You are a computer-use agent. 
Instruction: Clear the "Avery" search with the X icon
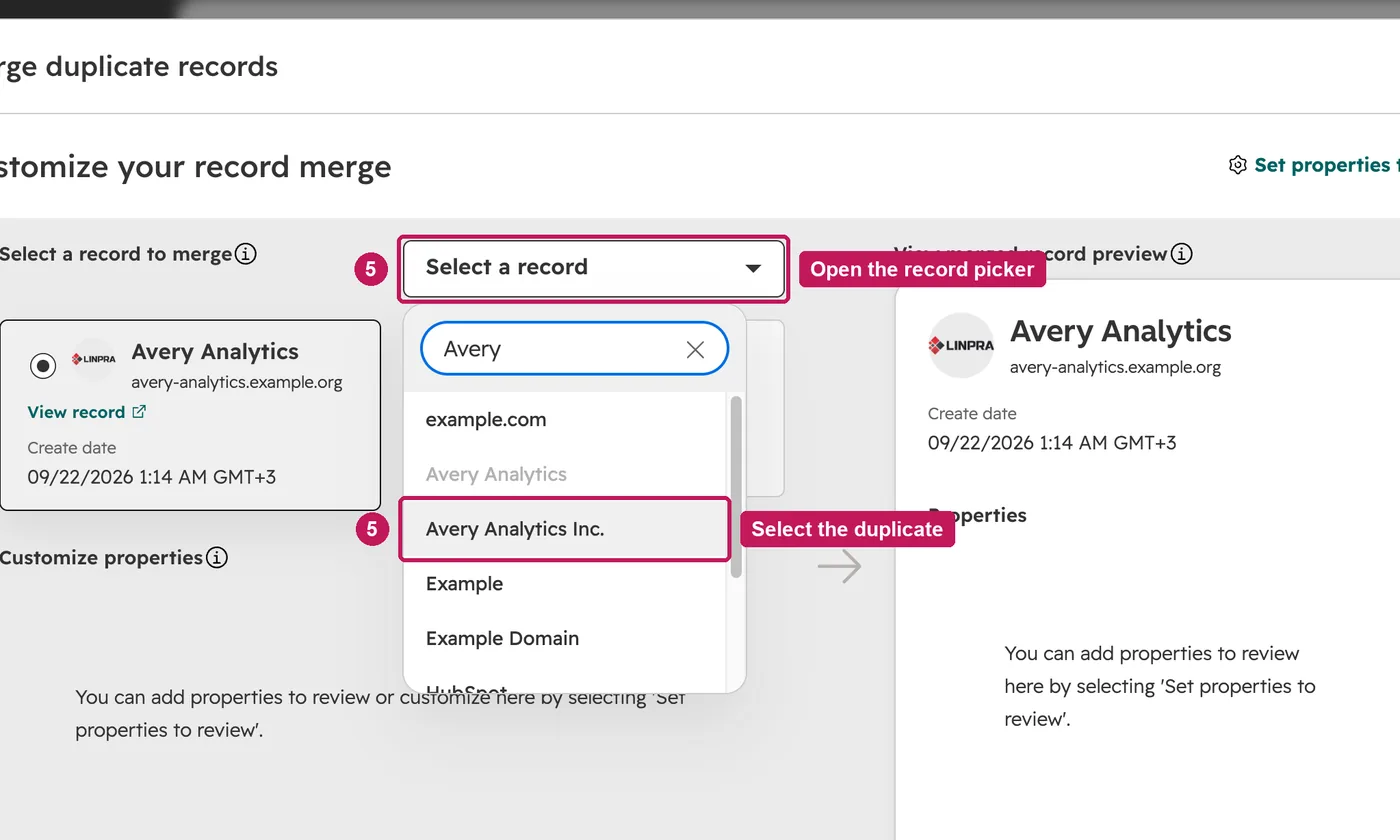click(x=695, y=349)
